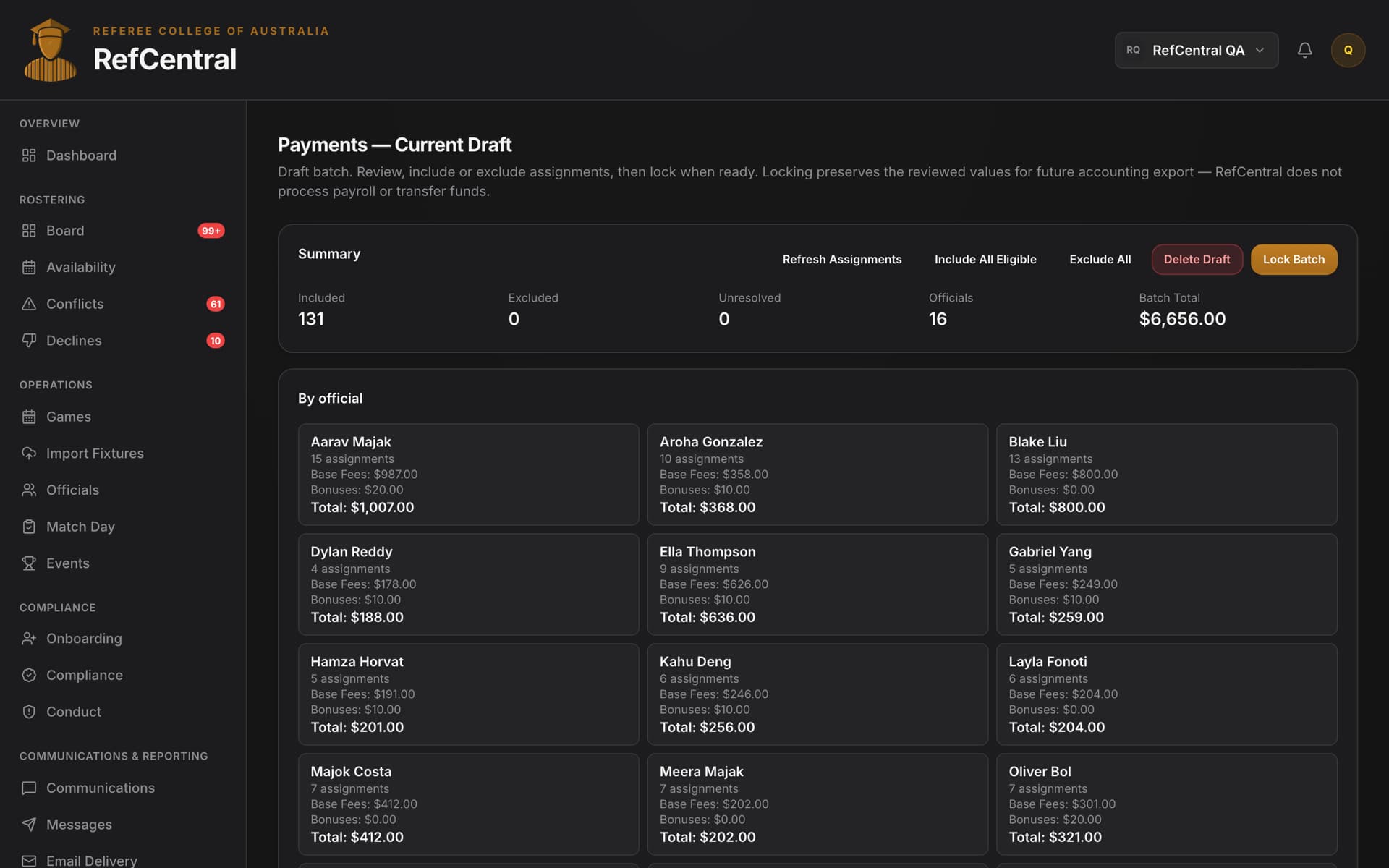Click the "13 assignments" text
Screen dimensions: 1389x868
(1050, 459)
